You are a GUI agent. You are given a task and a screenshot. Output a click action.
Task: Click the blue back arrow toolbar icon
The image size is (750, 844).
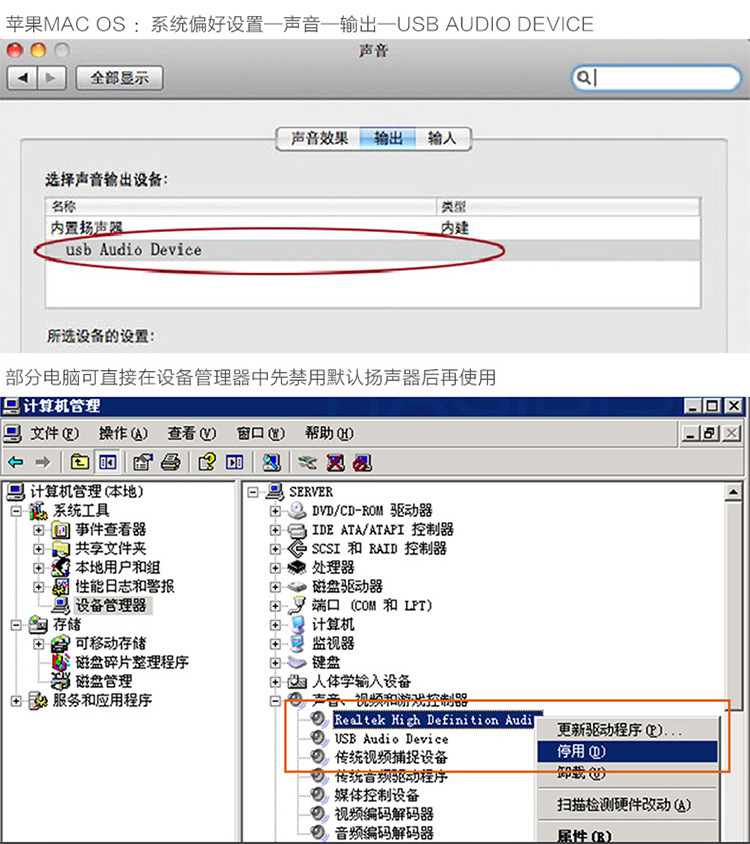pos(16,462)
